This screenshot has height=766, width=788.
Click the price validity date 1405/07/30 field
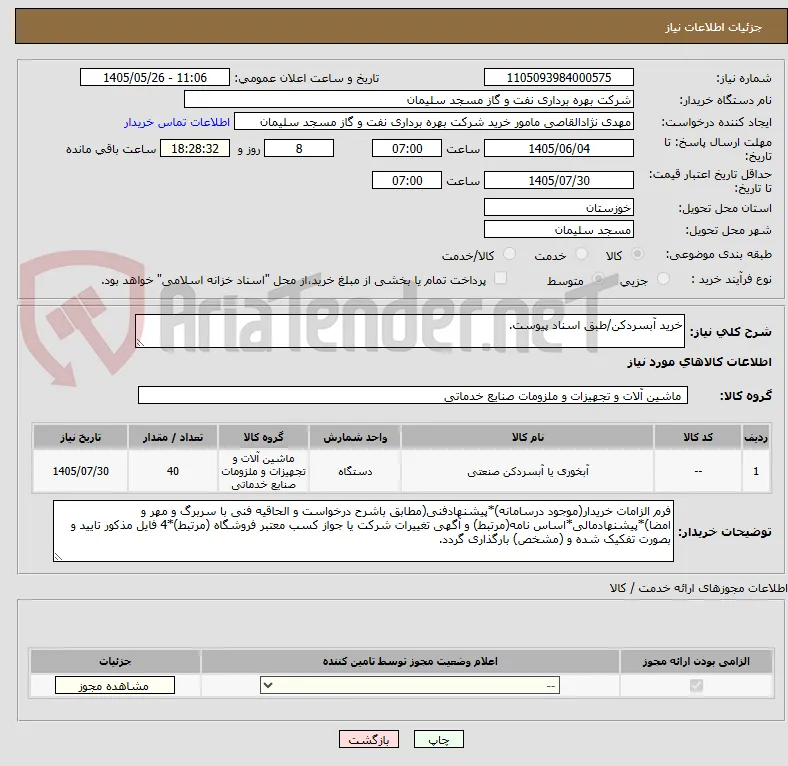[559, 180]
